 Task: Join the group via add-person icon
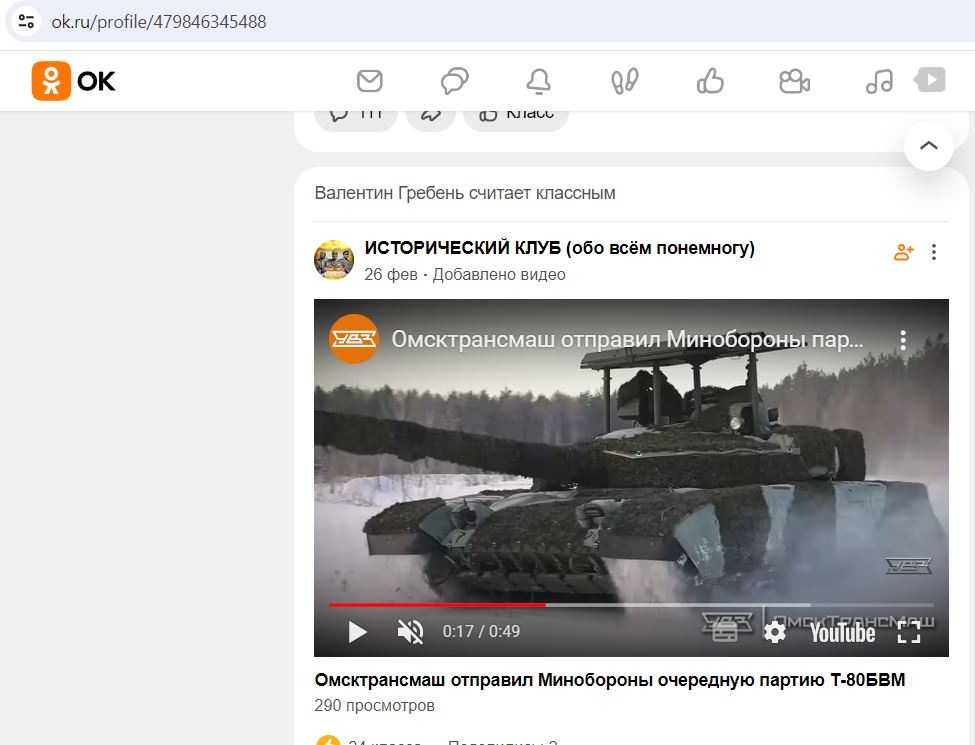903,252
